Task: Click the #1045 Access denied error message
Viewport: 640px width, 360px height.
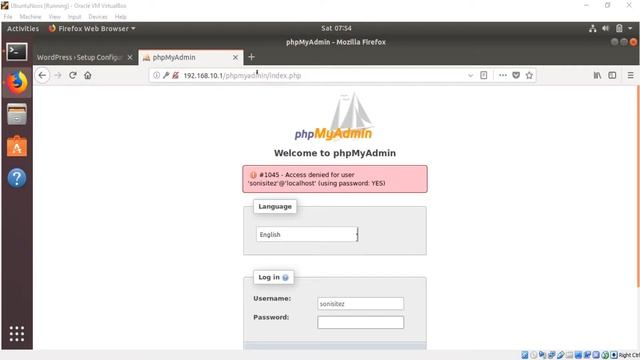Action: click(x=335, y=179)
